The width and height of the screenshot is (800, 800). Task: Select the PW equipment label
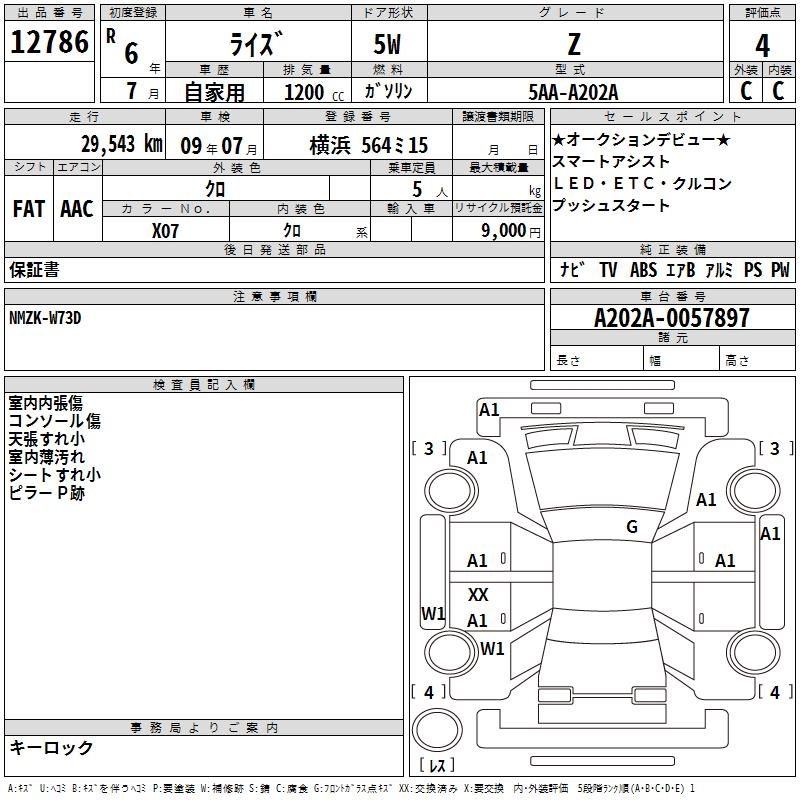pyautogui.click(x=780, y=270)
